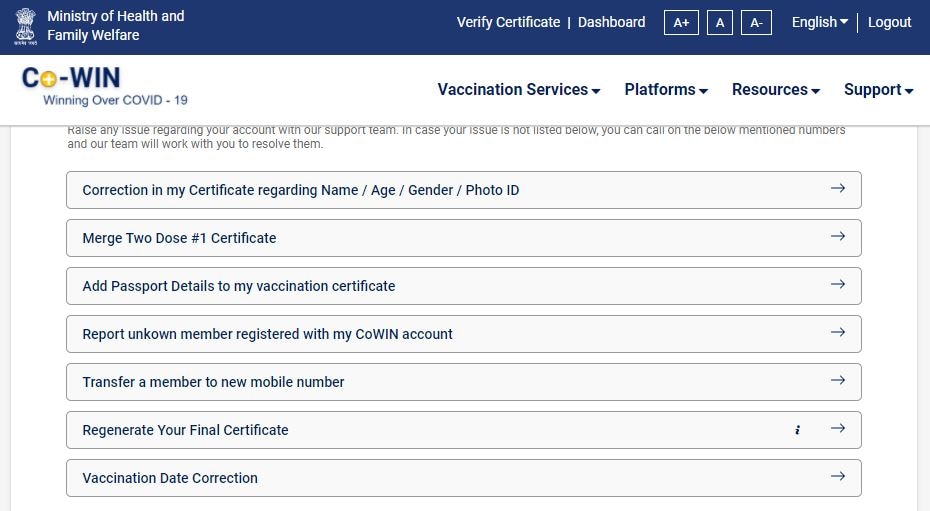
Task: Click the info icon on Regenerate Your Final Certificate
Action: 798,430
